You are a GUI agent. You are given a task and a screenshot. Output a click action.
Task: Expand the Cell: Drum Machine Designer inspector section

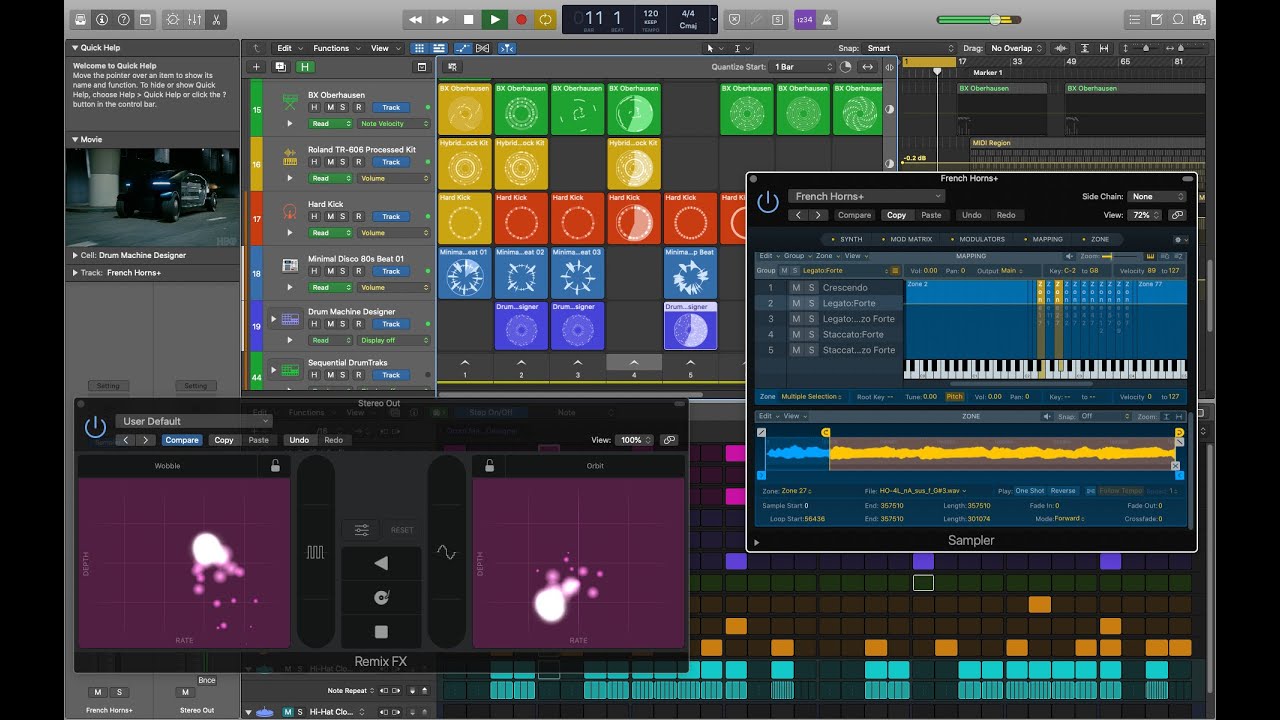click(74, 255)
